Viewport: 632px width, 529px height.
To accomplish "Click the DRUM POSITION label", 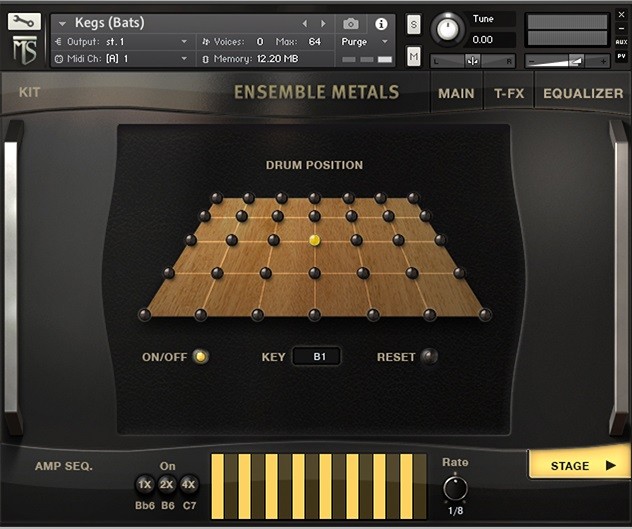I will (314, 165).
